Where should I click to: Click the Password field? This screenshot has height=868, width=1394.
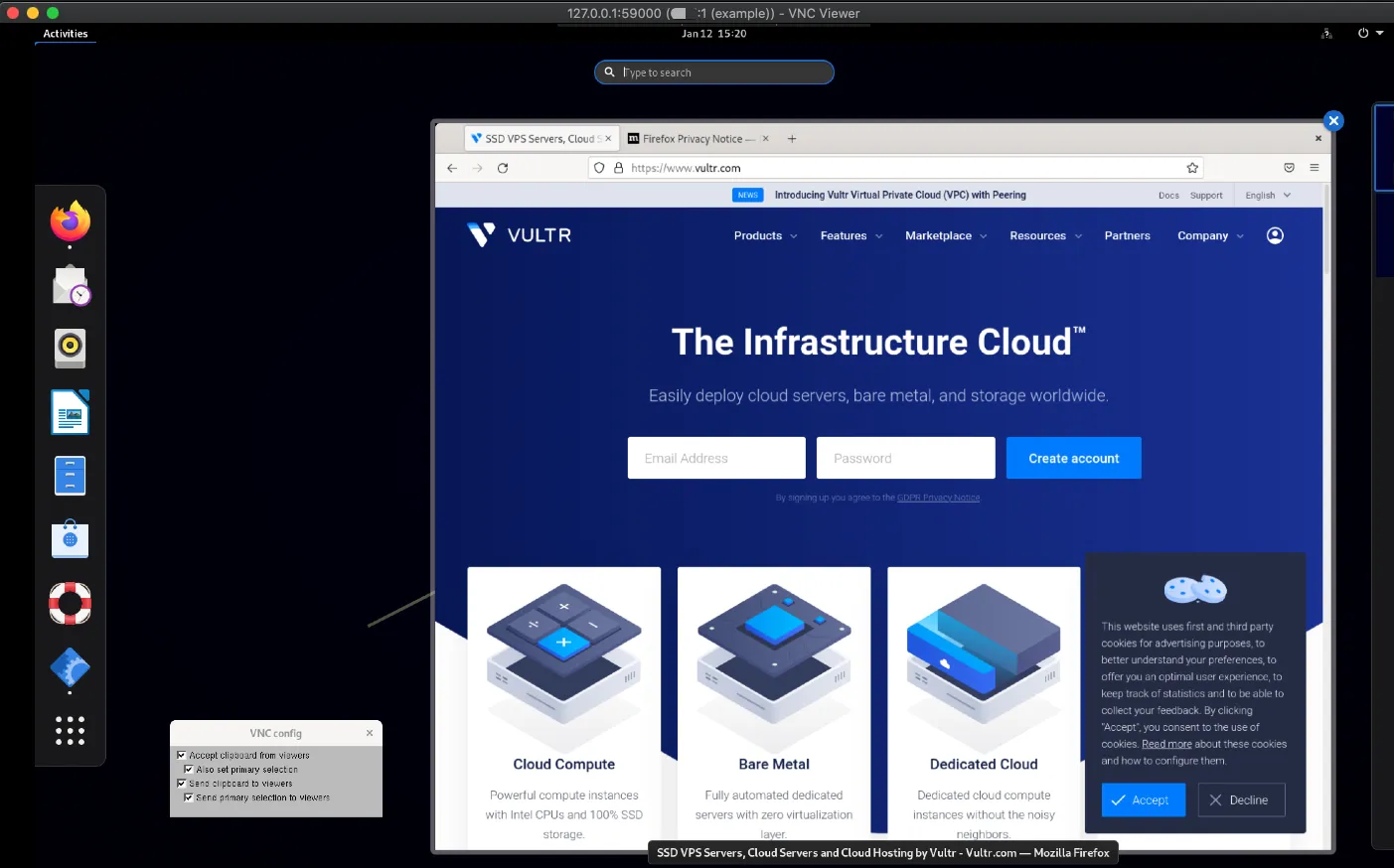[905, 458]
